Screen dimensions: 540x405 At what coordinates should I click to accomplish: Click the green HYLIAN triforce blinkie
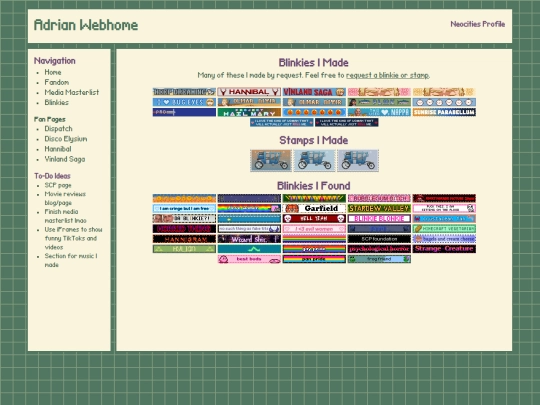184,249
